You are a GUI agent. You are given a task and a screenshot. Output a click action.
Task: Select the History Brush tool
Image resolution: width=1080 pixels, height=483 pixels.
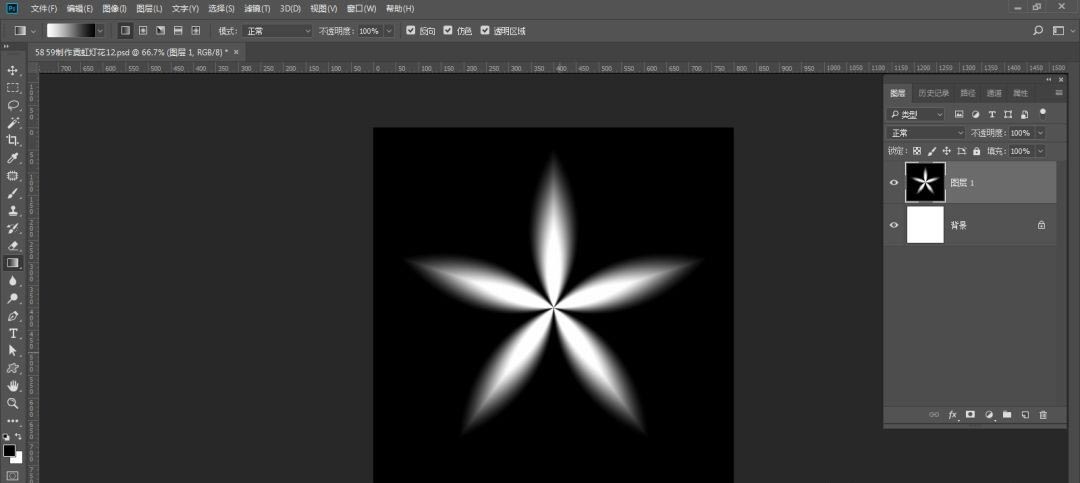click(12, 228)
